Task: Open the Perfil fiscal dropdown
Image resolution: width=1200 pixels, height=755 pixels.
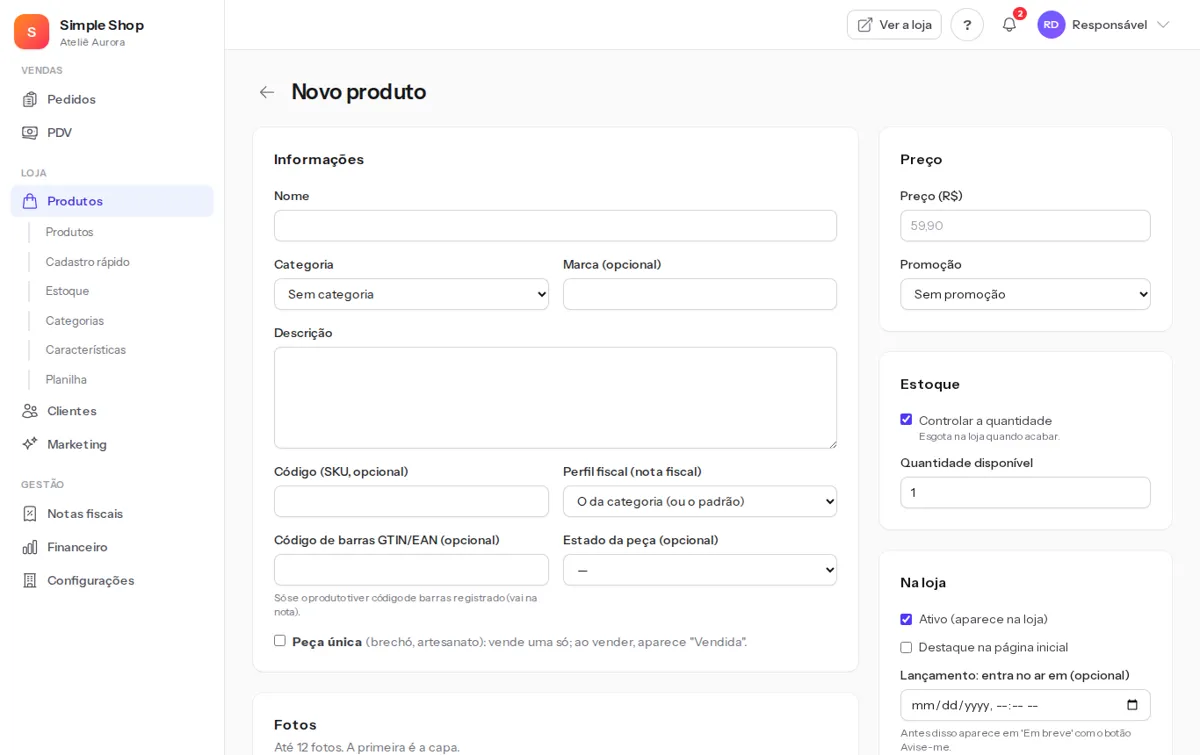Action: 700,501
